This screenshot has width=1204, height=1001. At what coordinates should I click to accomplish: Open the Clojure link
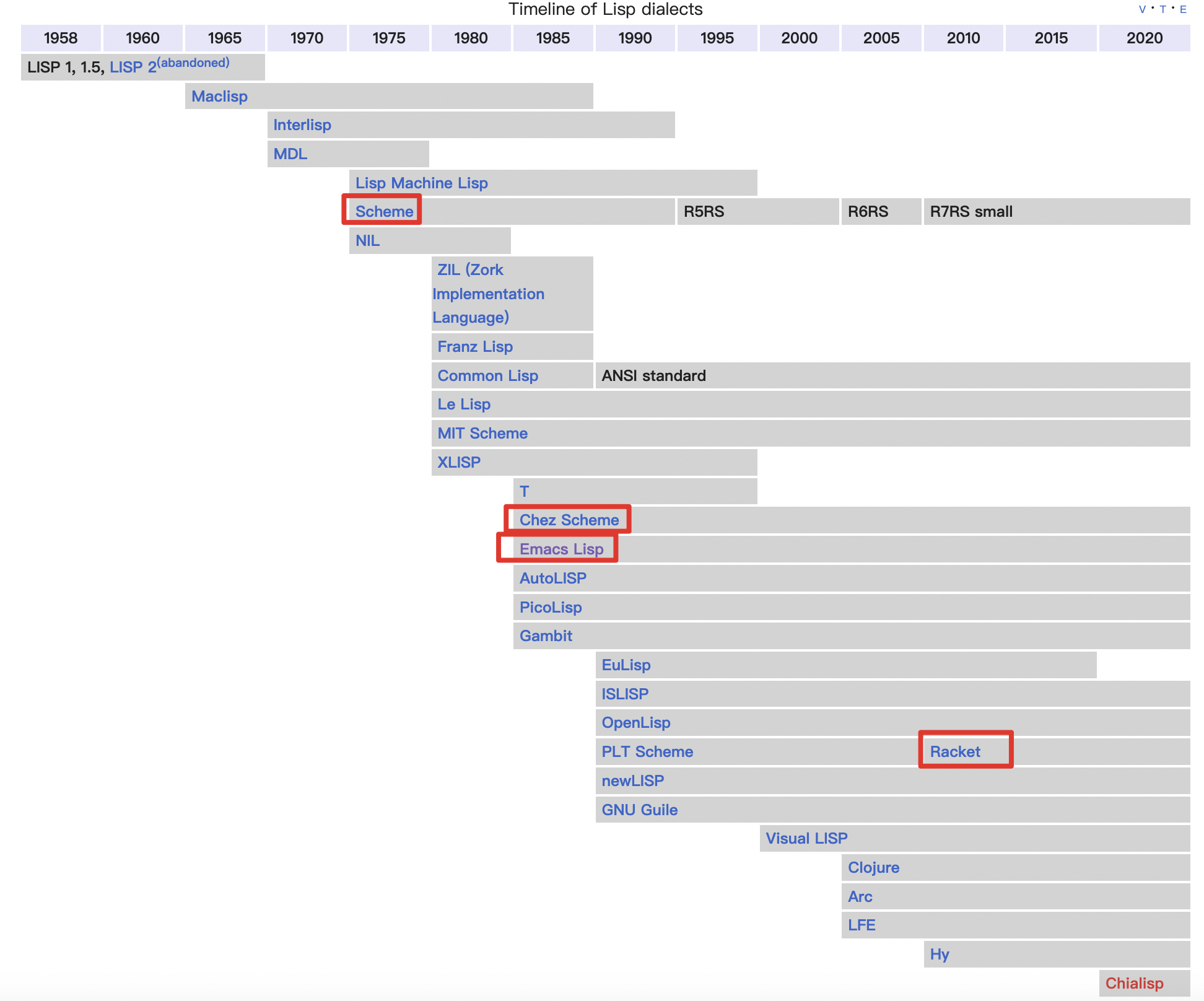point(873,867)
